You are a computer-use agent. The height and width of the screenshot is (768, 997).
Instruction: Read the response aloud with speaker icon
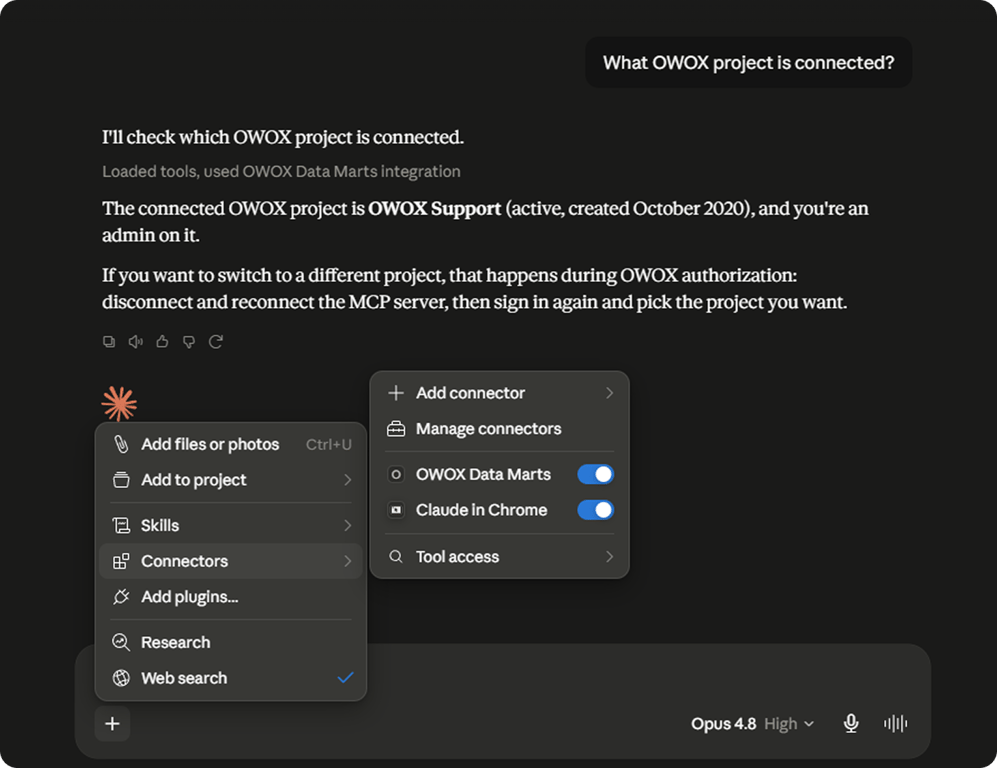tap(135, 342)
